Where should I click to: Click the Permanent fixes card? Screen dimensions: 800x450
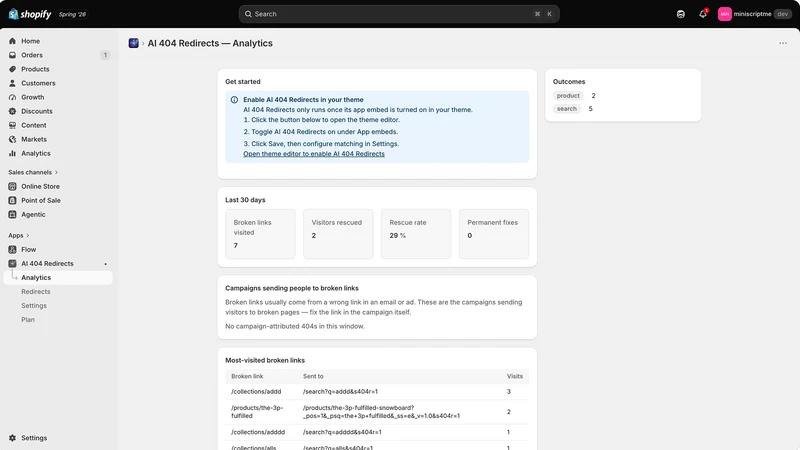point(494,234)
